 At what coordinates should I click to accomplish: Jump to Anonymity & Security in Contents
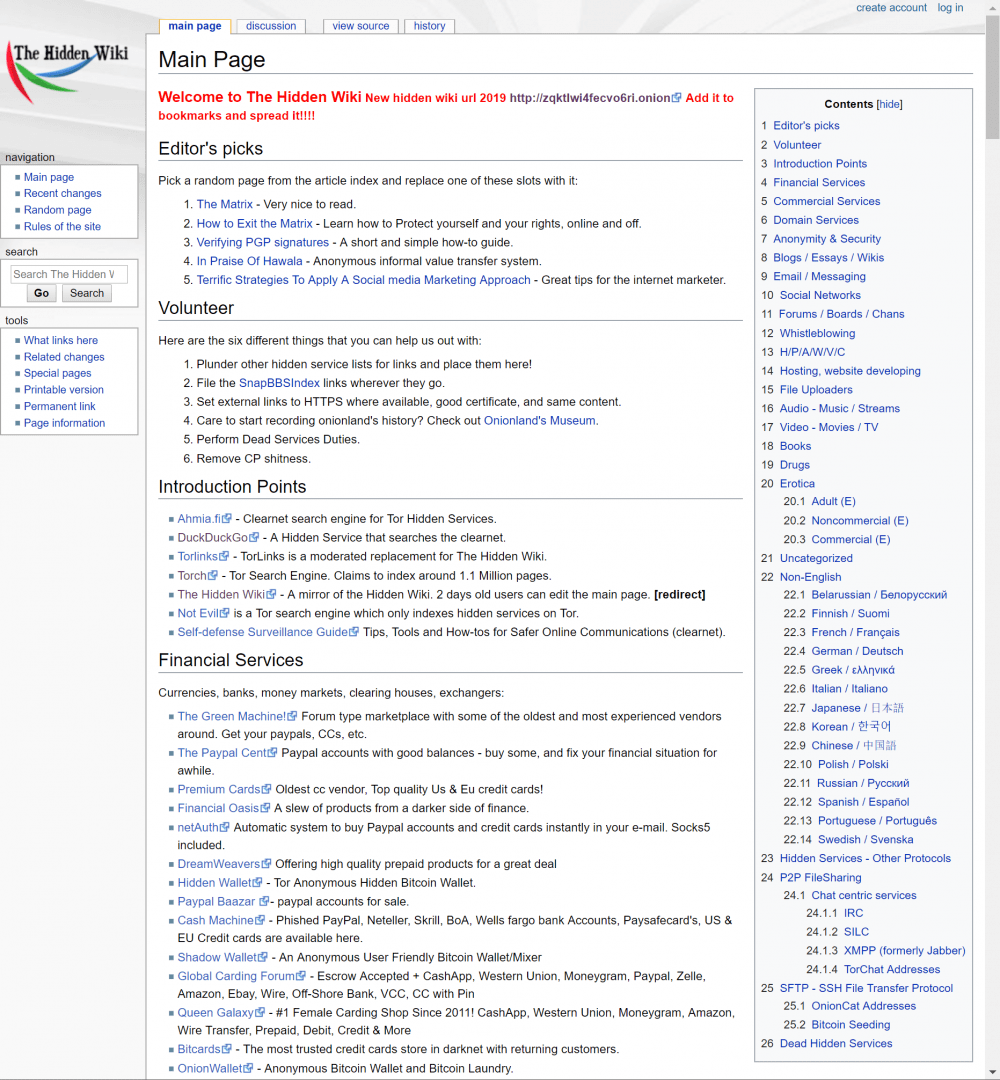point(826,239)
